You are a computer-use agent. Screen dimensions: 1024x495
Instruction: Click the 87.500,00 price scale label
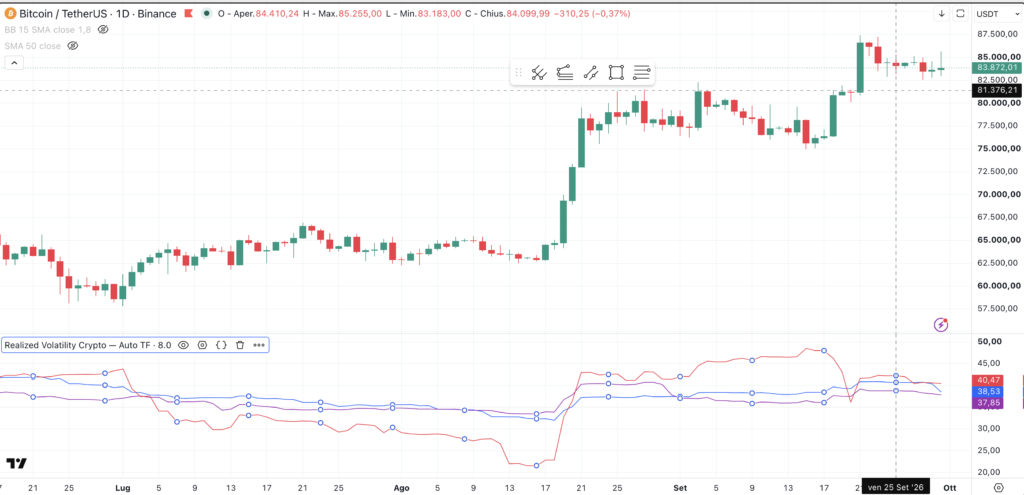999,34
